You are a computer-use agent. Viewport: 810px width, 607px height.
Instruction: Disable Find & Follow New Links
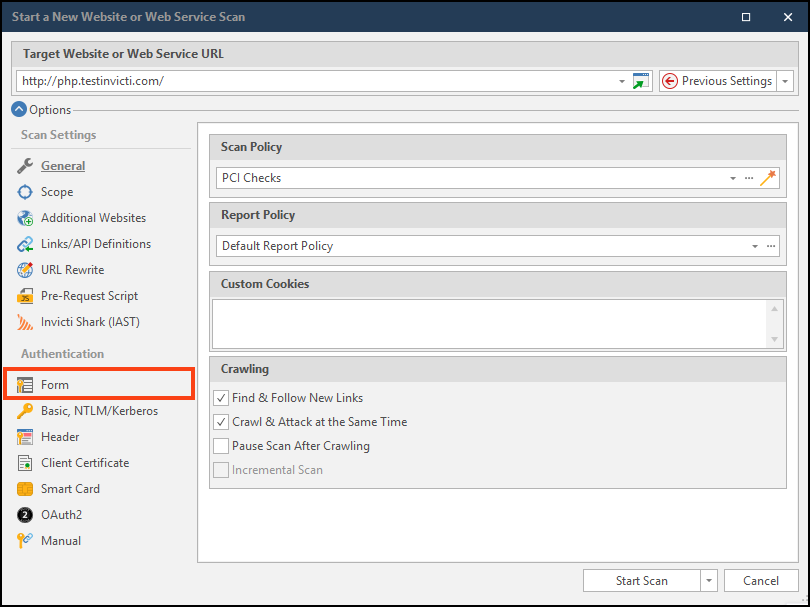coord(221,397)
